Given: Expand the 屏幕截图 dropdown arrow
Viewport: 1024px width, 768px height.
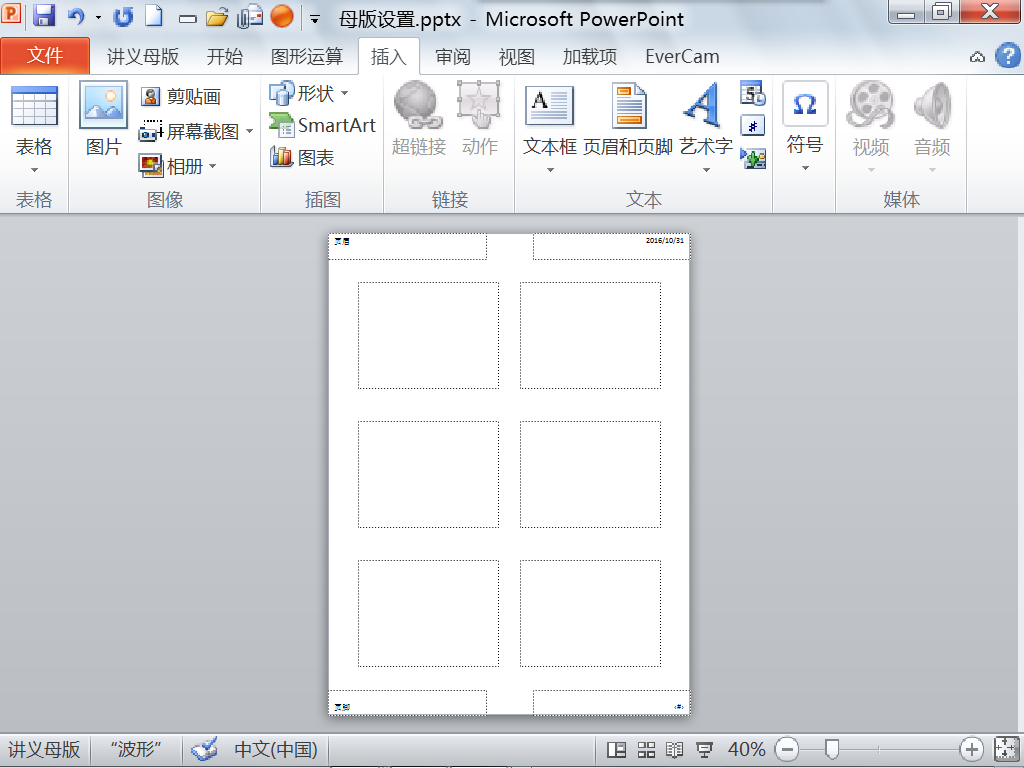Looking at the screenshot, I should [249, 132].
